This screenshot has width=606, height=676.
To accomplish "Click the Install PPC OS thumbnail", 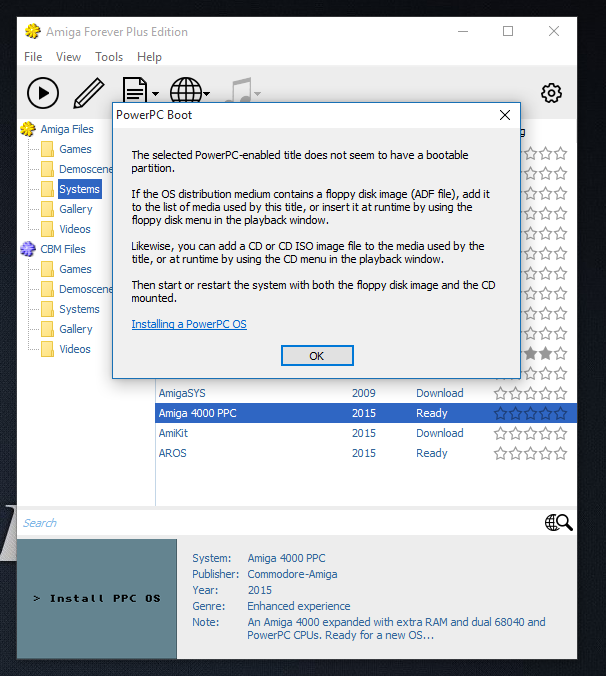I will click(97, 598).
